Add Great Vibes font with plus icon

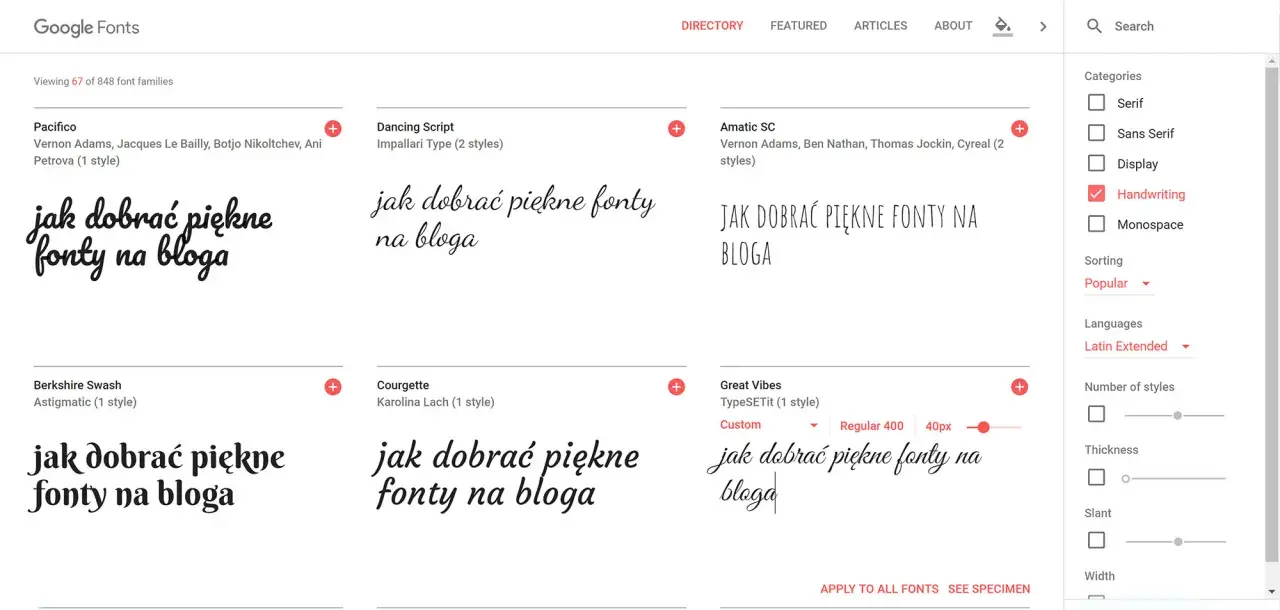(x=1019, y=387)
